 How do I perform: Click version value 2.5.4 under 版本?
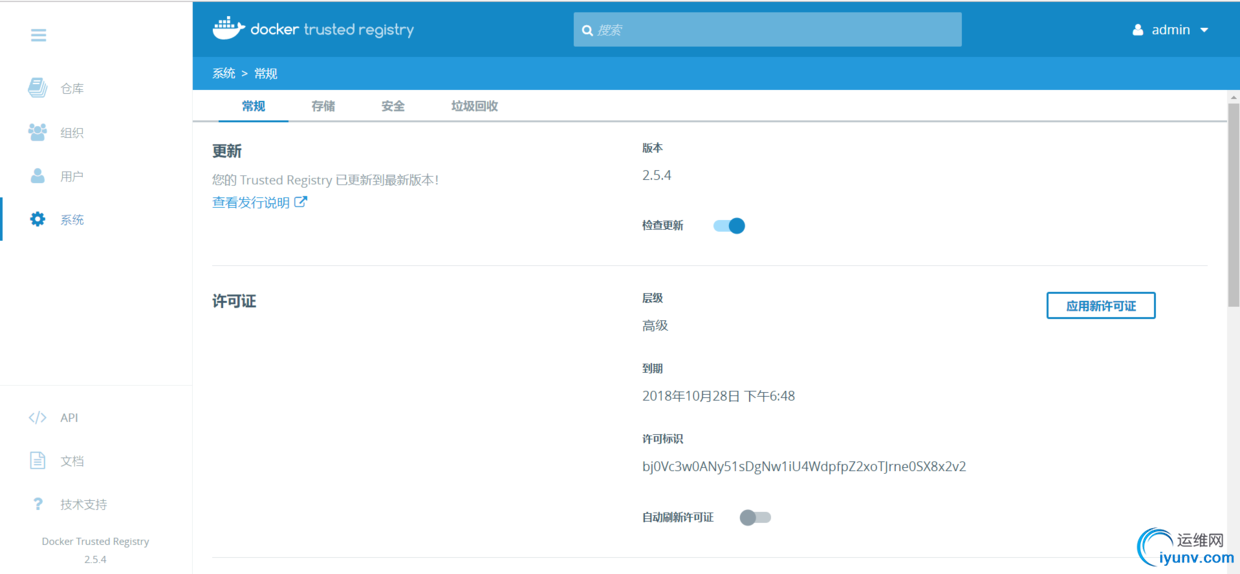(657, 175)
